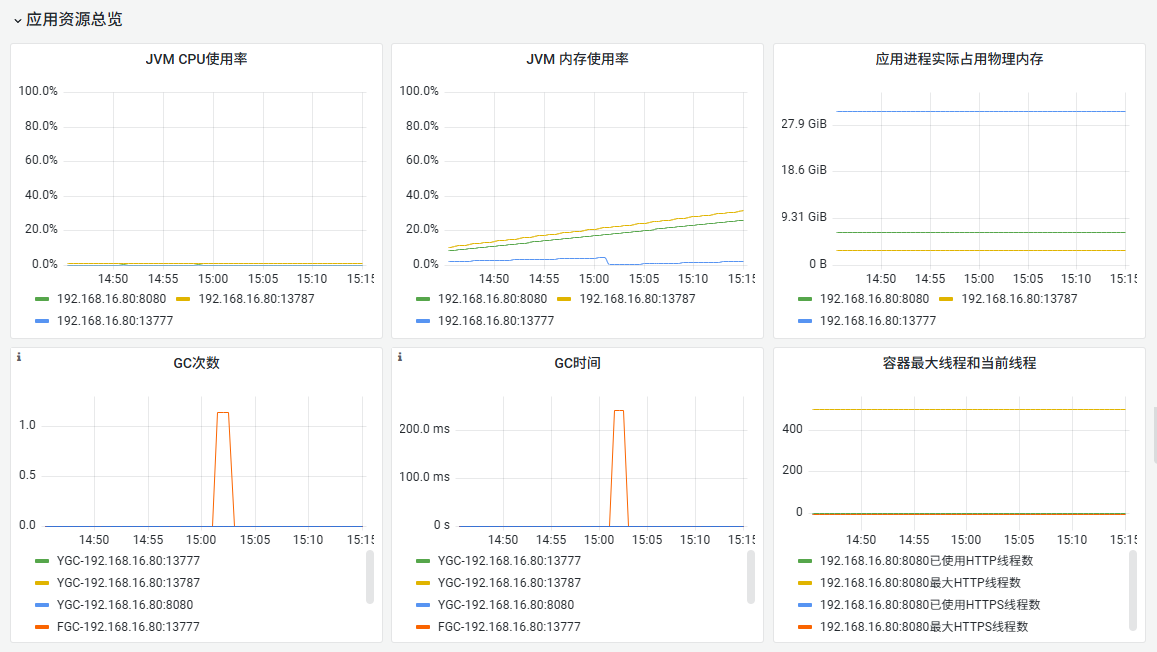Click yellow swatch for 192.168.16.80:13787 in JVM 内存 legend
The height and width of the screenshot is (652, 1157).
(x=564, y=299)
